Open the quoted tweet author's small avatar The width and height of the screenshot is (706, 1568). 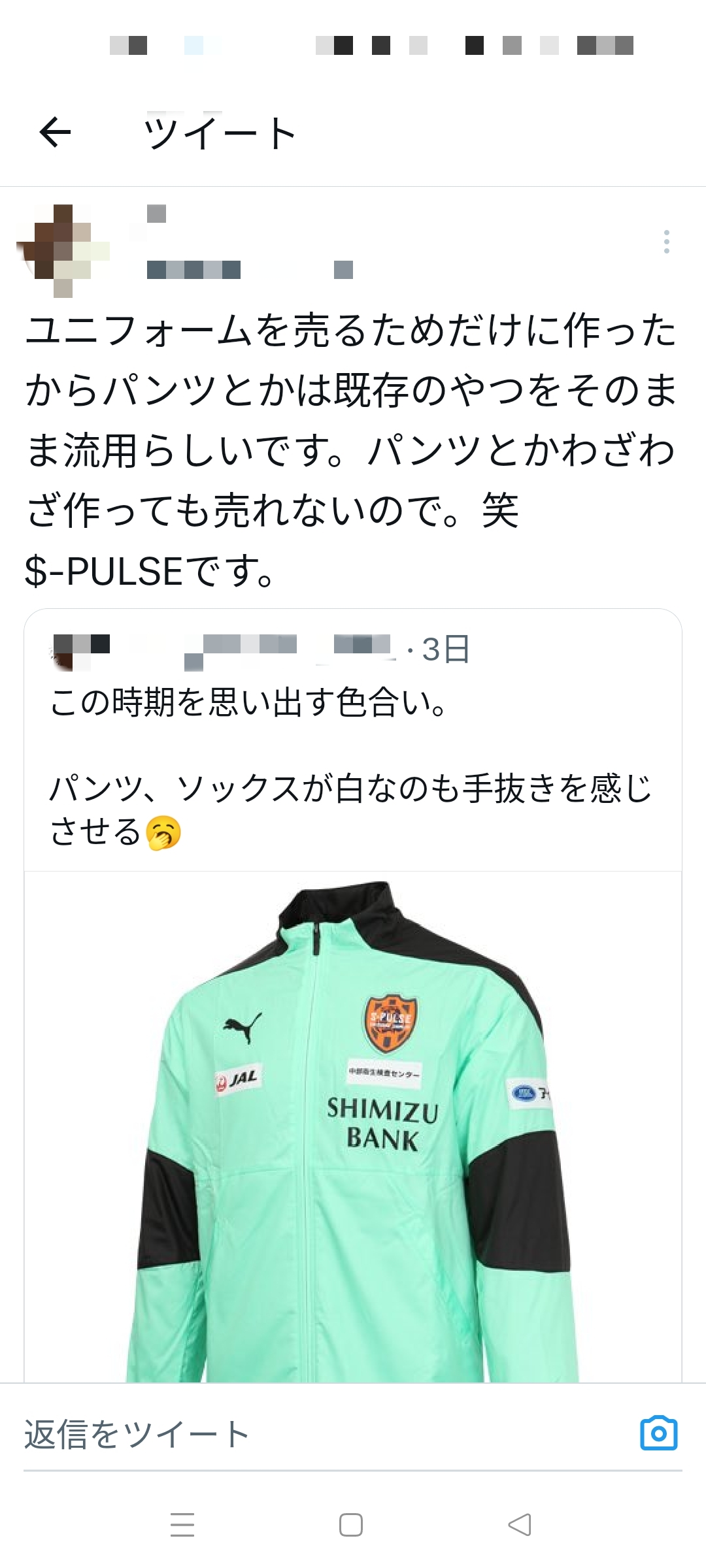click(x=78, y=651)
